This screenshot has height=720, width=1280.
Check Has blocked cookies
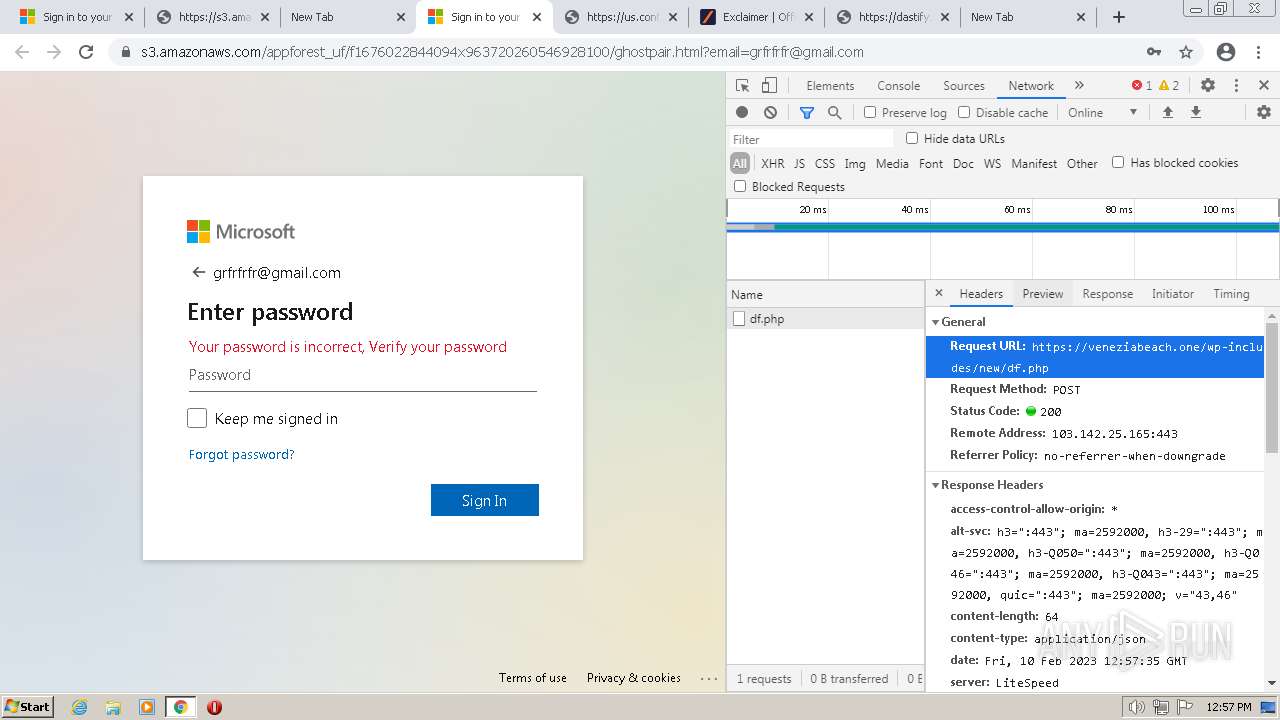1118,162
